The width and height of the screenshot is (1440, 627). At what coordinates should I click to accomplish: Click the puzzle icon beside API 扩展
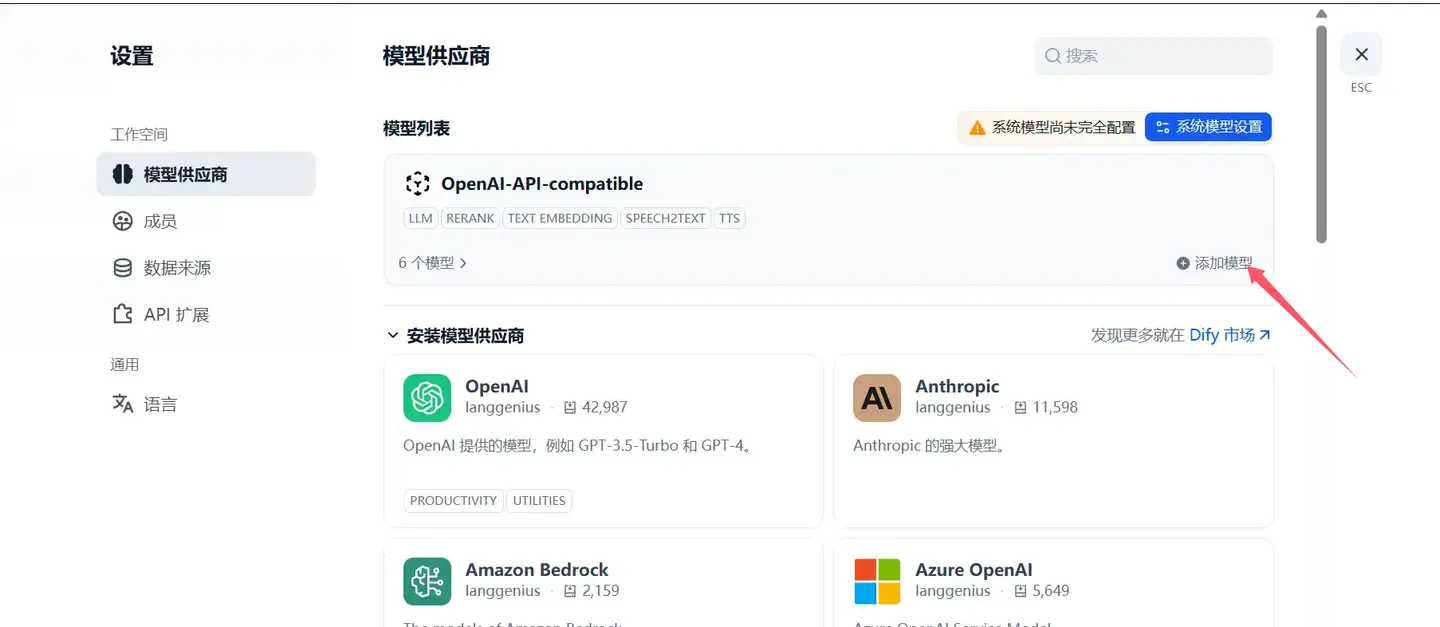[123, 314]
